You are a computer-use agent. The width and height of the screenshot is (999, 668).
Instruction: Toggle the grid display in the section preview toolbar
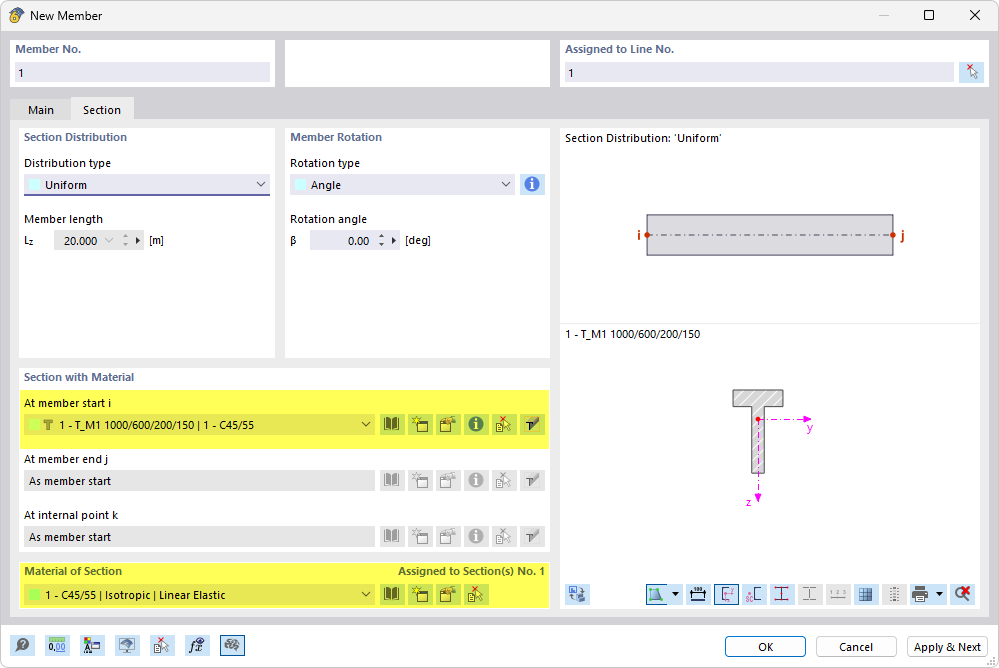click(866, 594)
